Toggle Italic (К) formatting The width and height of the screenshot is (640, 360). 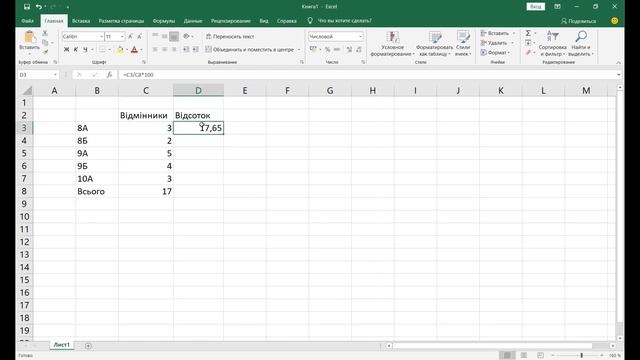pyautogui.click(x=76, y=49)
